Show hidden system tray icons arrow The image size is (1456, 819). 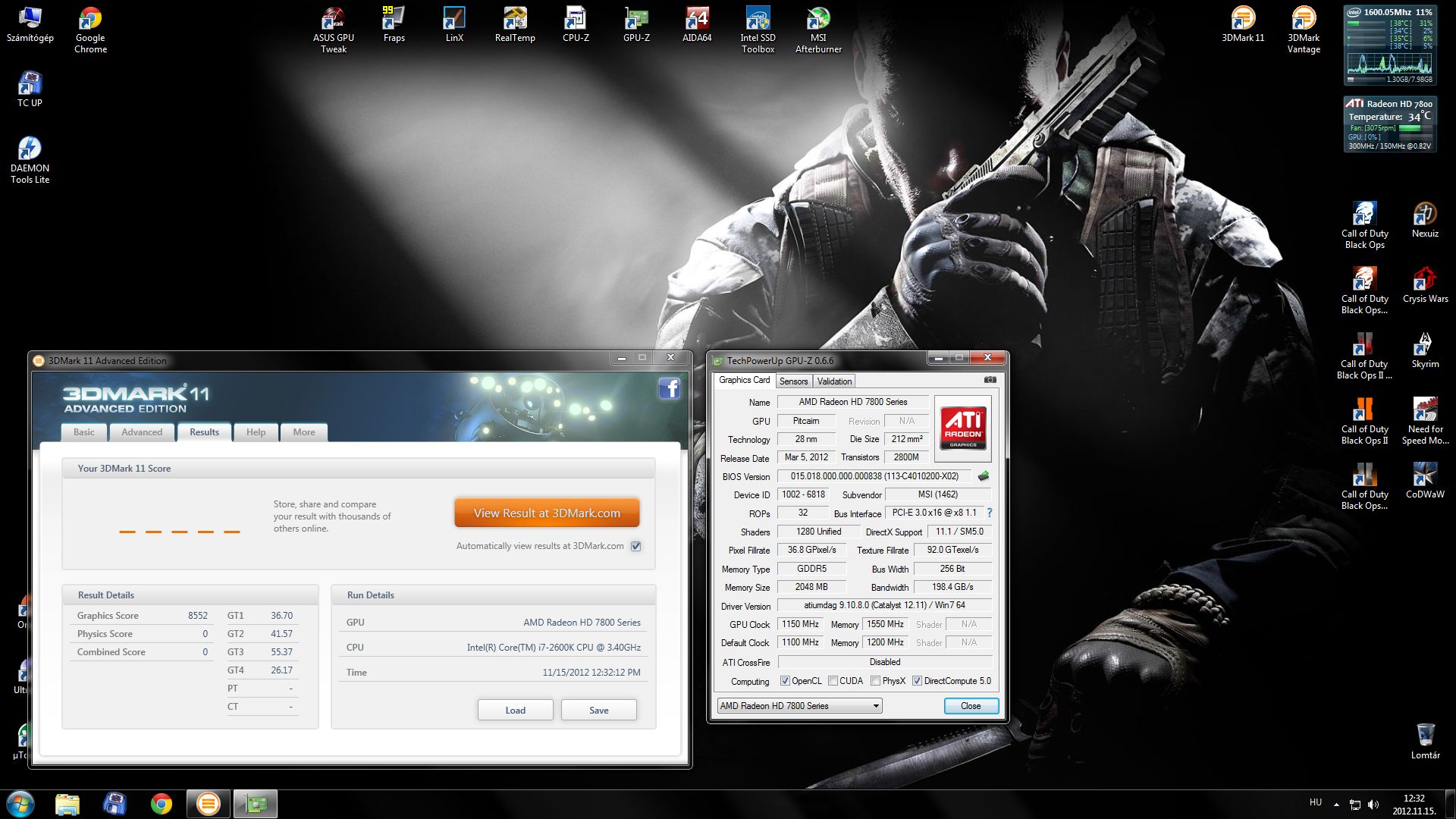pyautogui.click(x=1336, y=804)
